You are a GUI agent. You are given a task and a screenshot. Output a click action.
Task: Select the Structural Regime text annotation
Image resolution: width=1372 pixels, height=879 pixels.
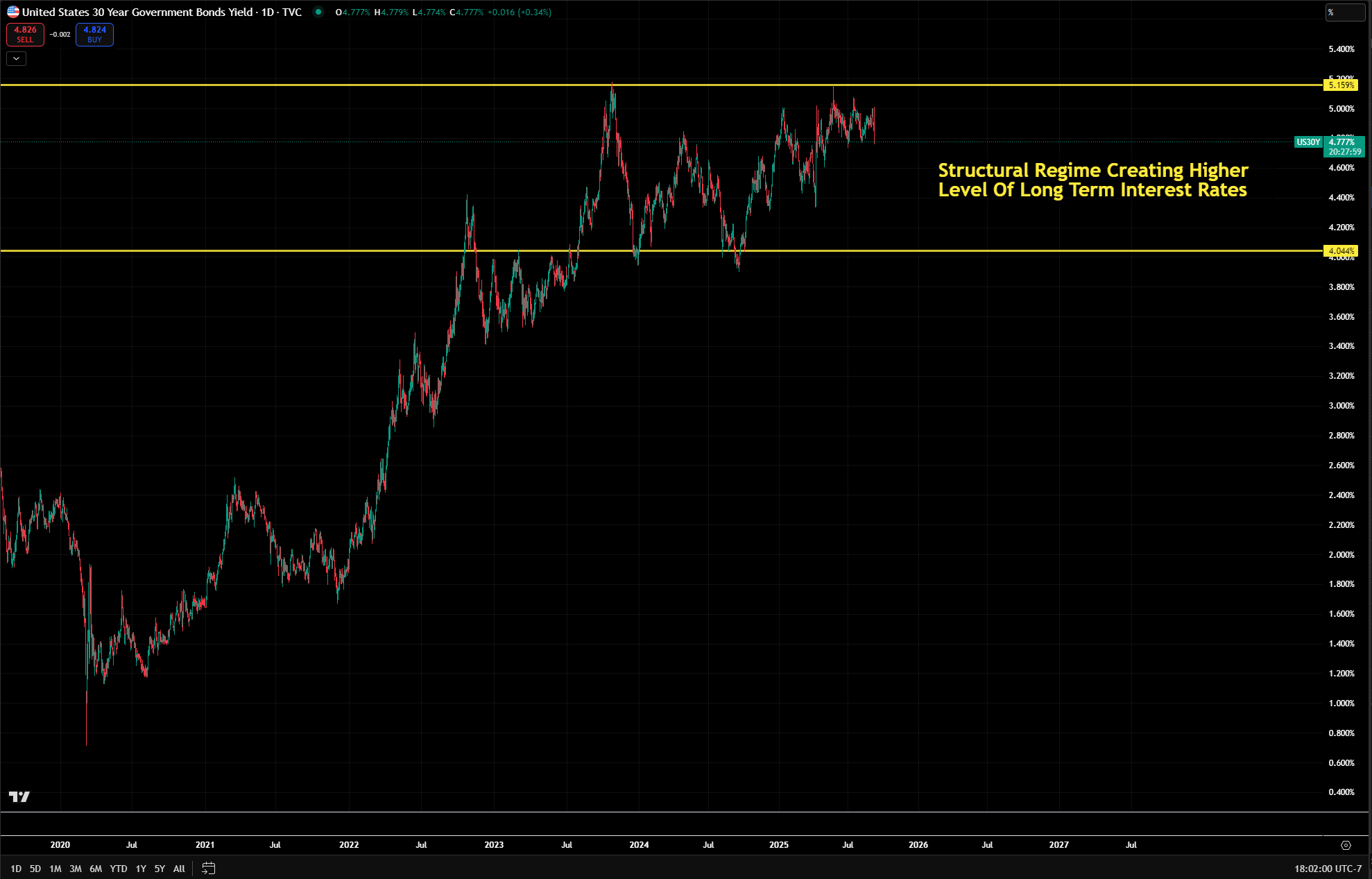point(1092,180)
